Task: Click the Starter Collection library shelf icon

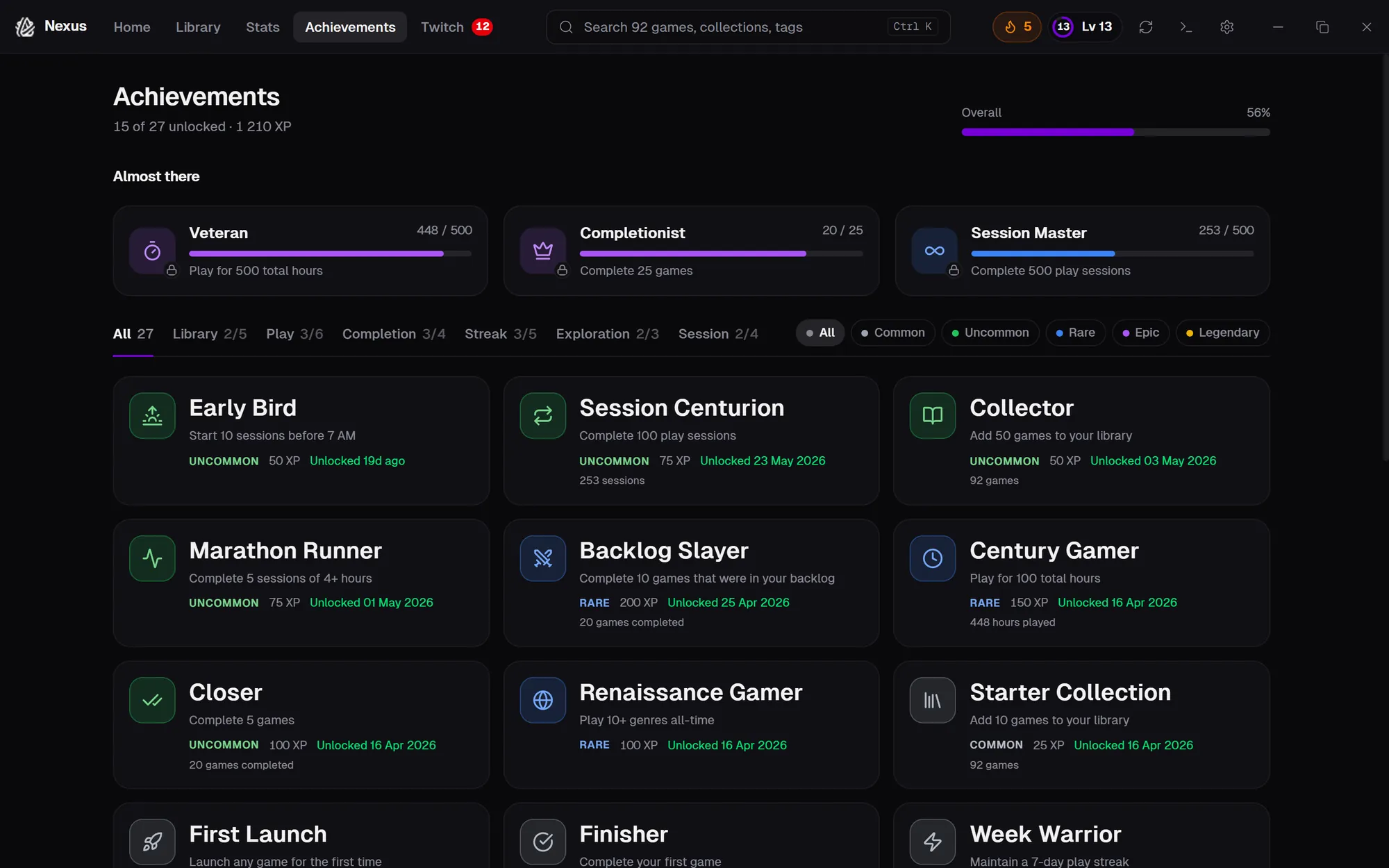Action: (933, 701)
